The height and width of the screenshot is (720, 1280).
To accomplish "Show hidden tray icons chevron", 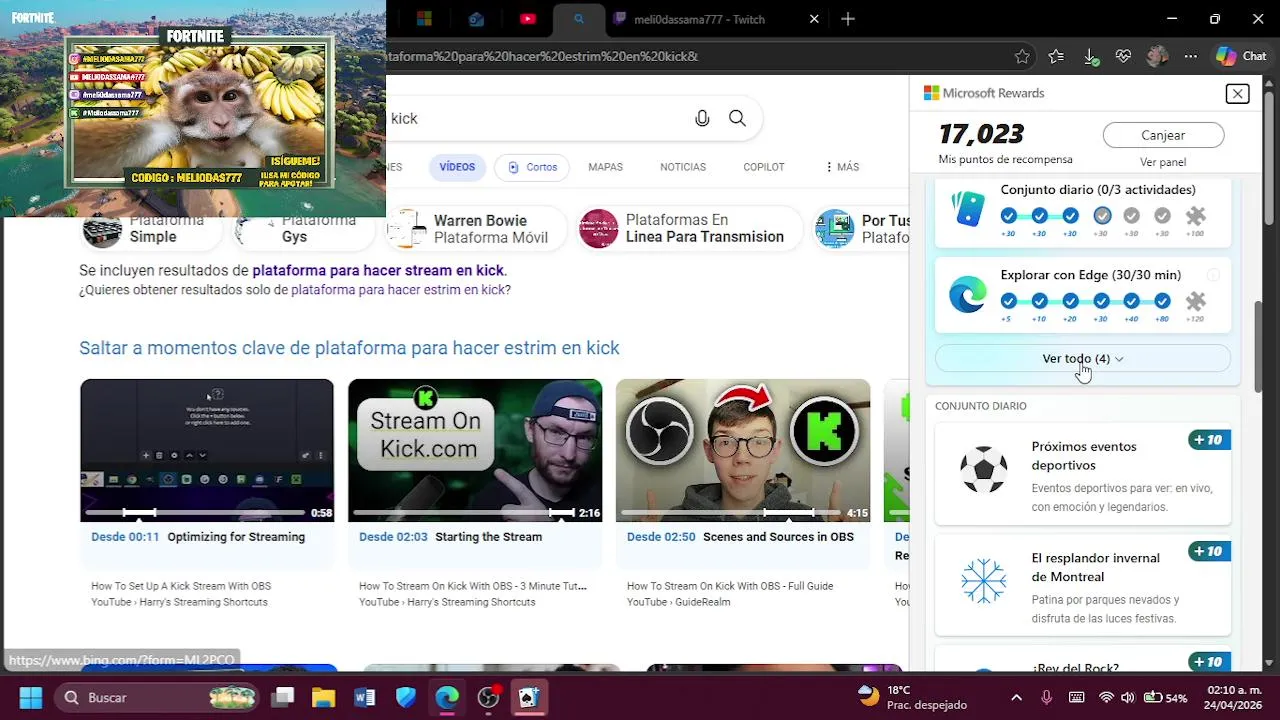I will click(x=1017, y=697).
